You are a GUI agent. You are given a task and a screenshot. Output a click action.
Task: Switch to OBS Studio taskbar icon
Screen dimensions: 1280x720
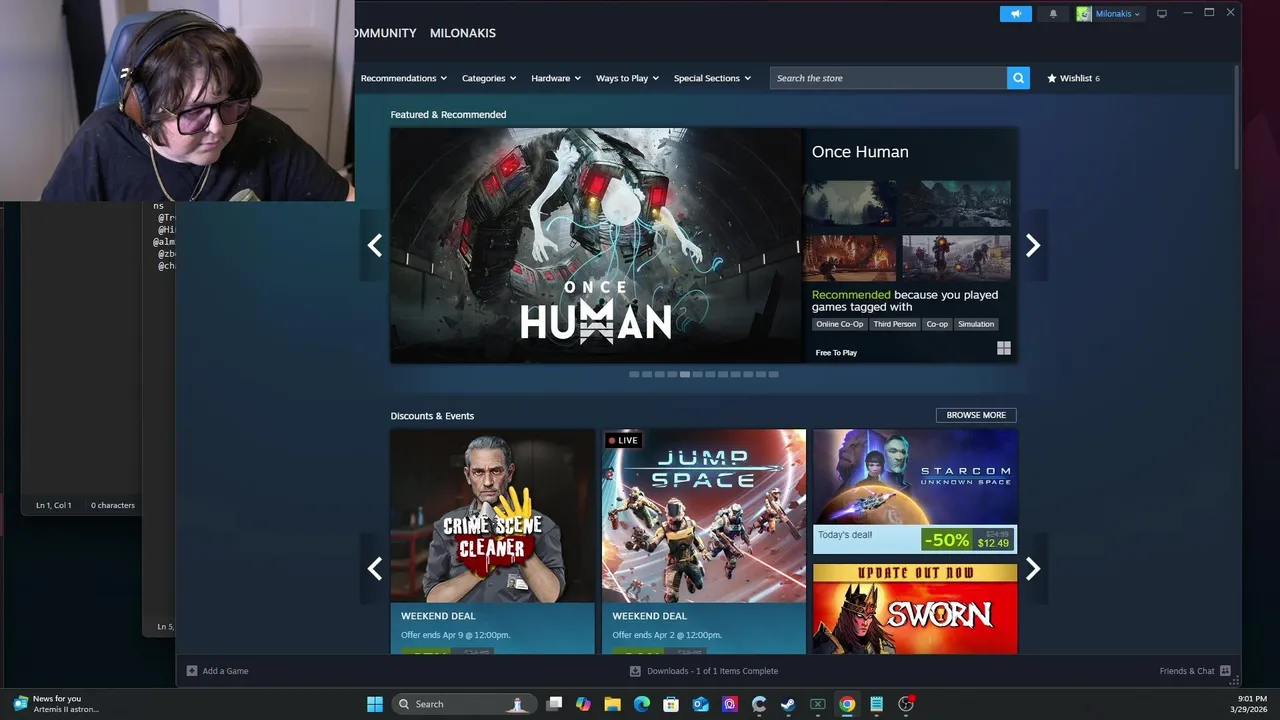point(906,704)
